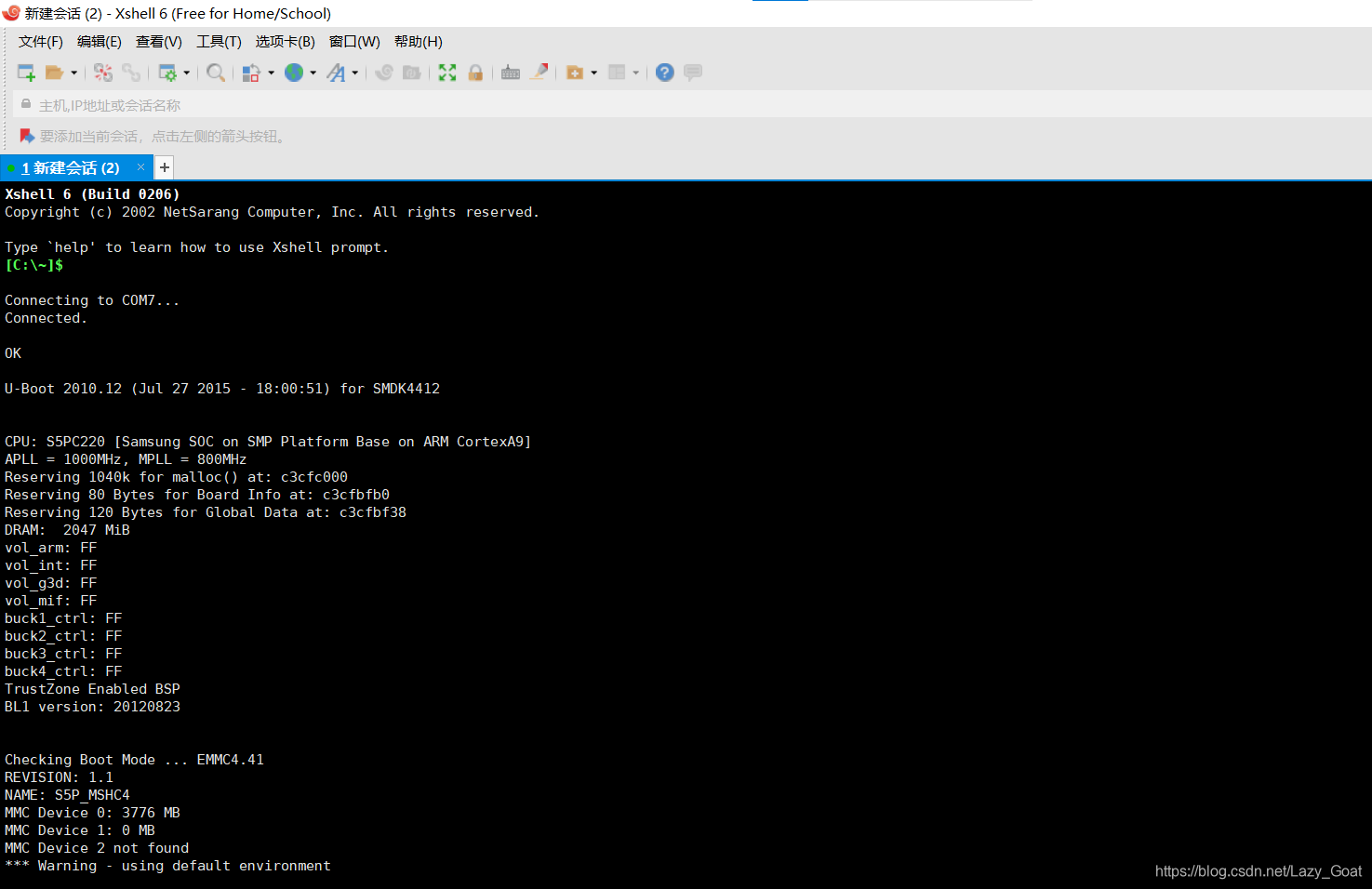Click 'MMC Device 0: 3776 MB' line
1372x889 pixels.
click(x=92, y=813)
